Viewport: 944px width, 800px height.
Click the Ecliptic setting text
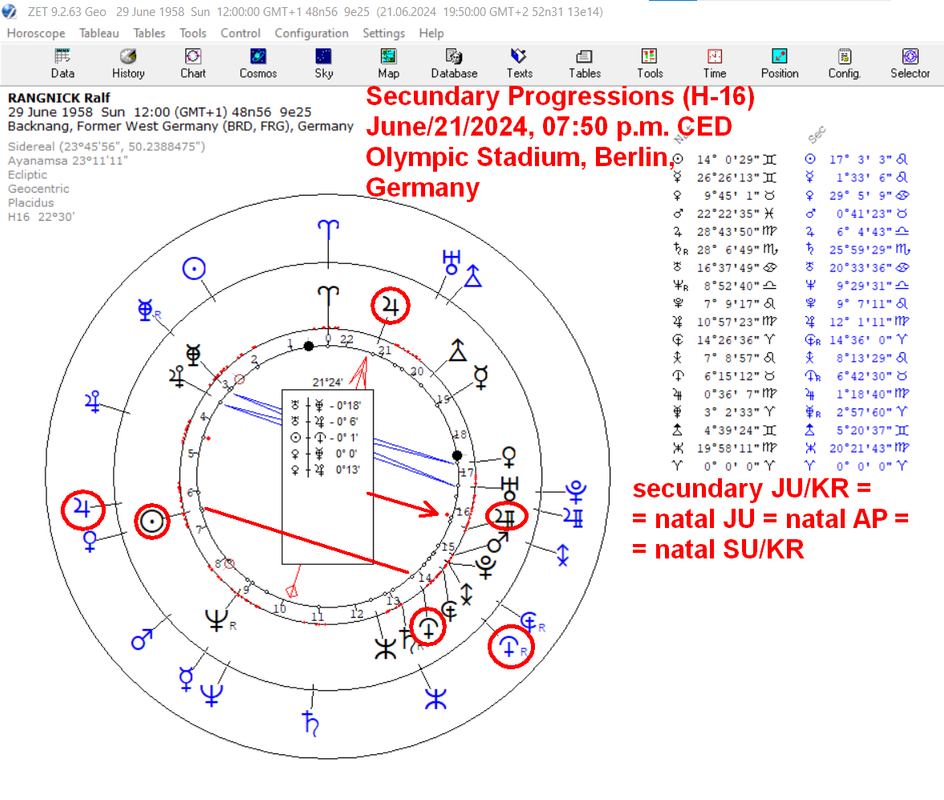click(27, 175)
